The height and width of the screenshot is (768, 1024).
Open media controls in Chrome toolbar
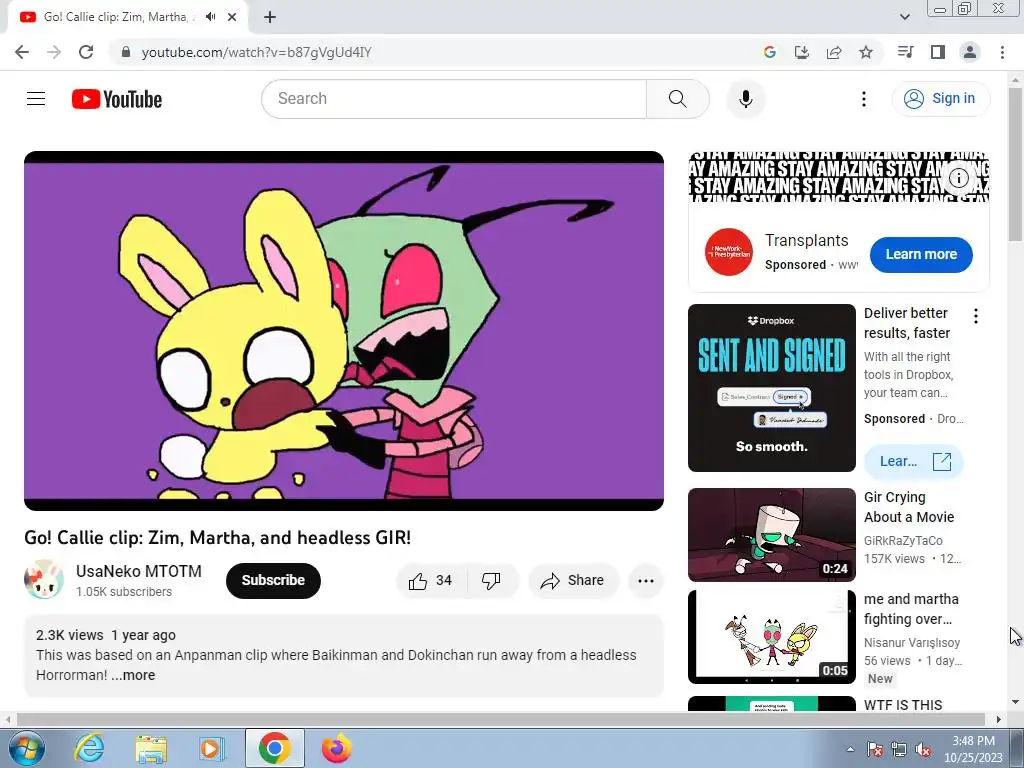(x=905, y=52)
